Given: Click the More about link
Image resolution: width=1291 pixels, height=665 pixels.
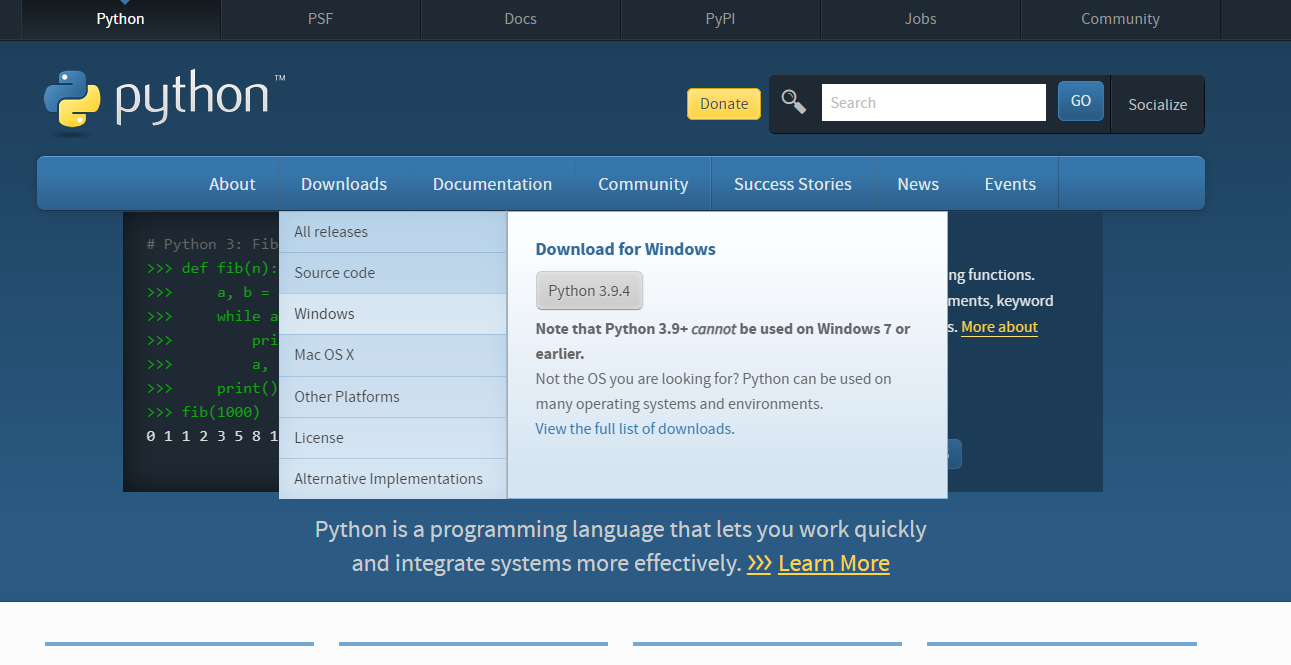Looking at the screenshot, I should pyautogui.click(x=999, y=327).
